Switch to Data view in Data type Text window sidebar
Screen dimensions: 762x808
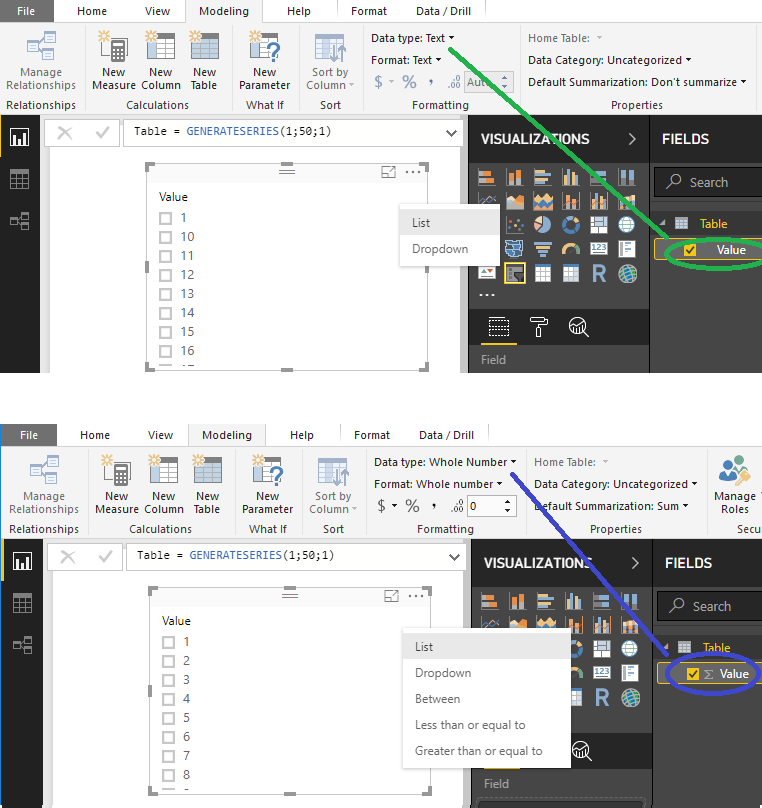pyautogui.click(x=20, y=179)
